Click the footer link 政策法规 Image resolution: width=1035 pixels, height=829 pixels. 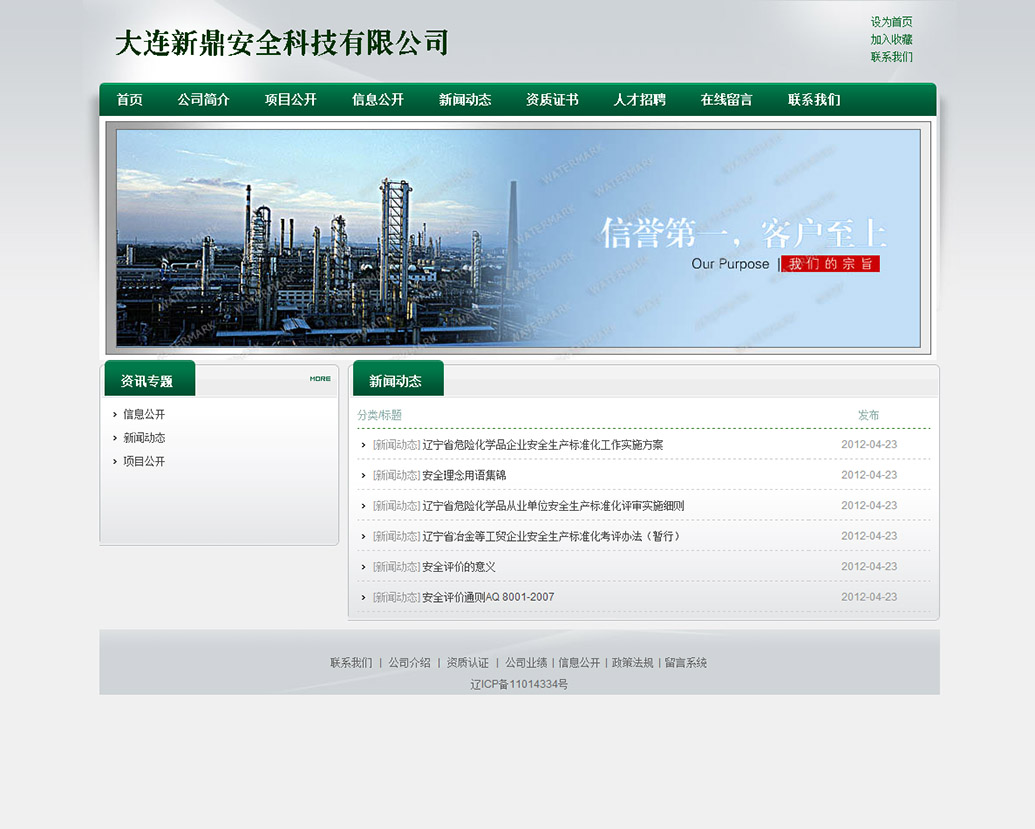tap(632, 663)
